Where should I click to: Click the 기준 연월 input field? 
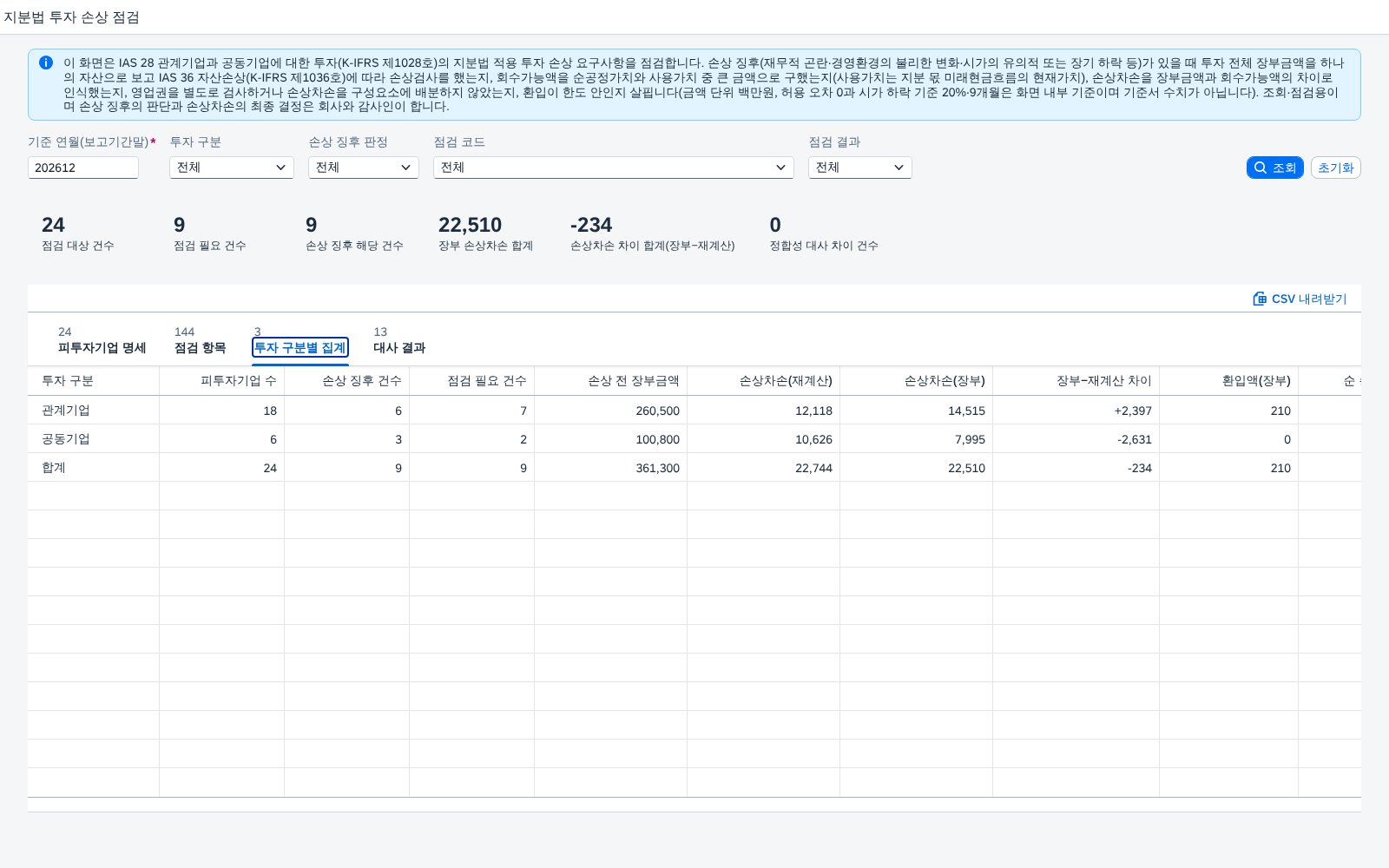(83, 168)
